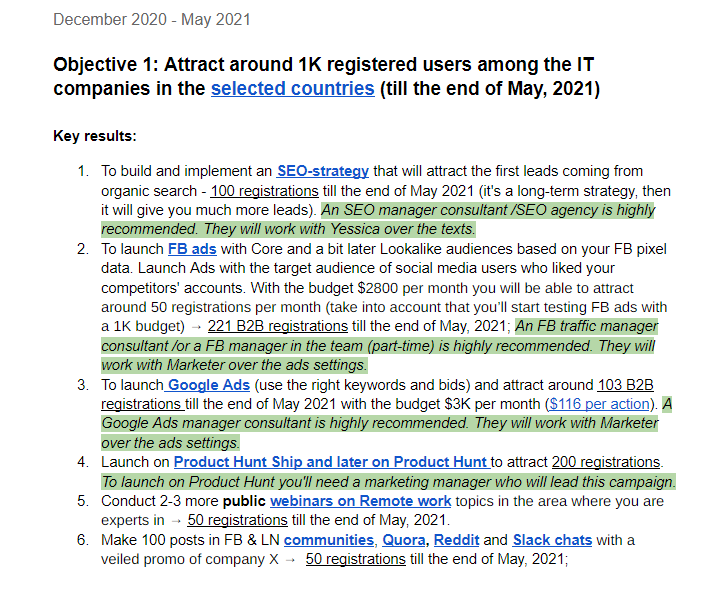This screenshot has height=590, width=707.
Task: Open Product Hunt Ship and later on Product Hunt link
Action: [x=331, y=462]
